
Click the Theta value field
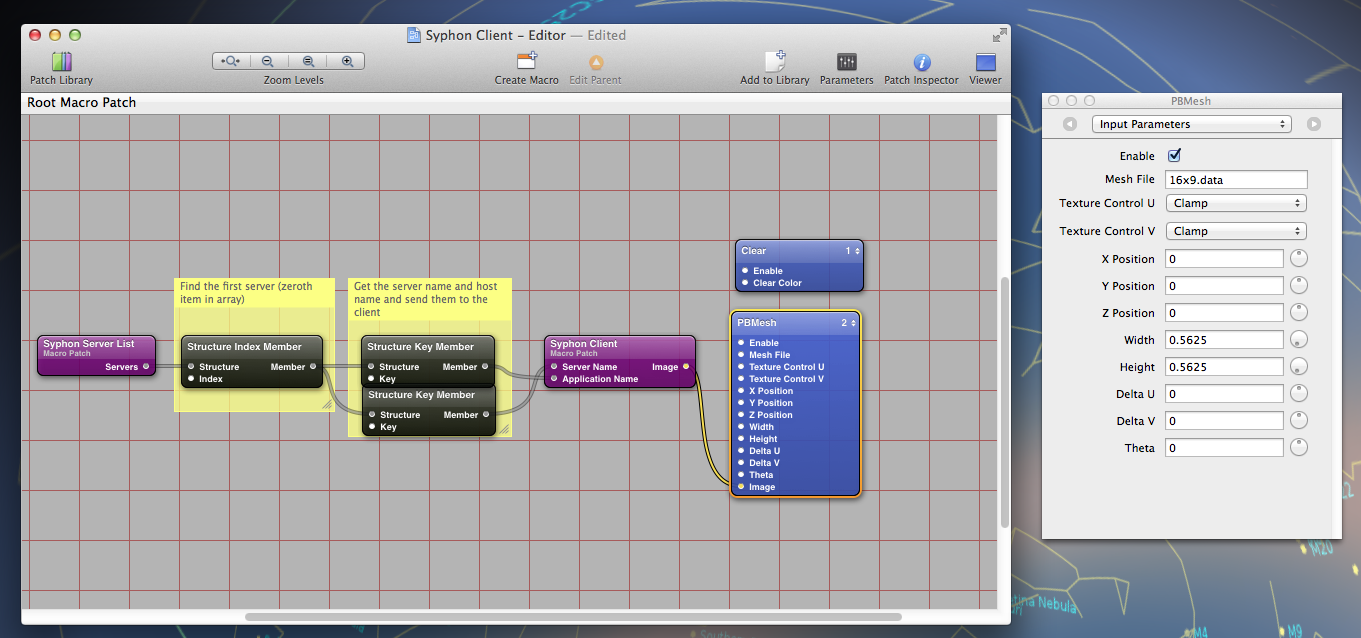1224,448
